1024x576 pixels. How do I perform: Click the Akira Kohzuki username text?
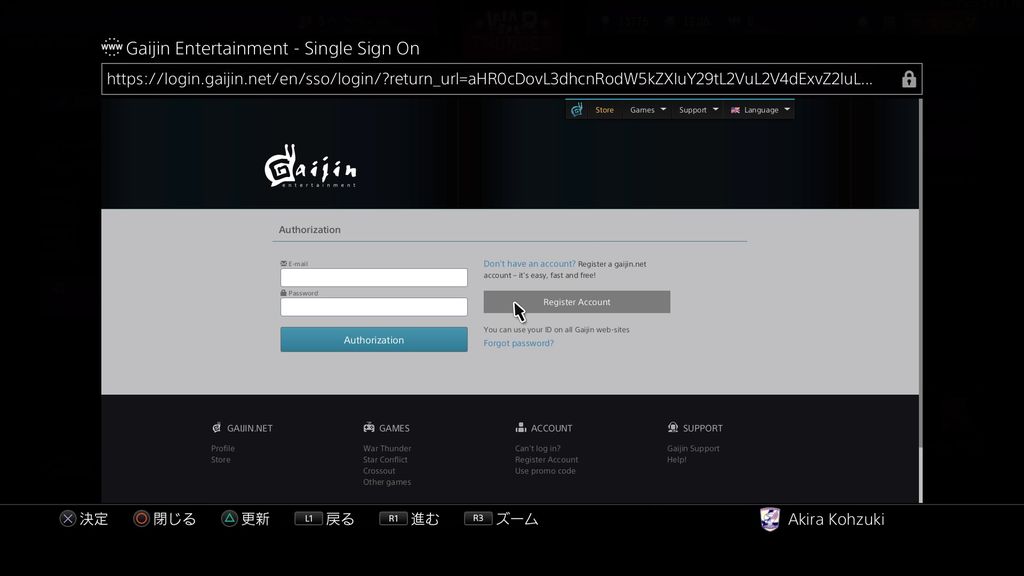click(x=836, y=519)
